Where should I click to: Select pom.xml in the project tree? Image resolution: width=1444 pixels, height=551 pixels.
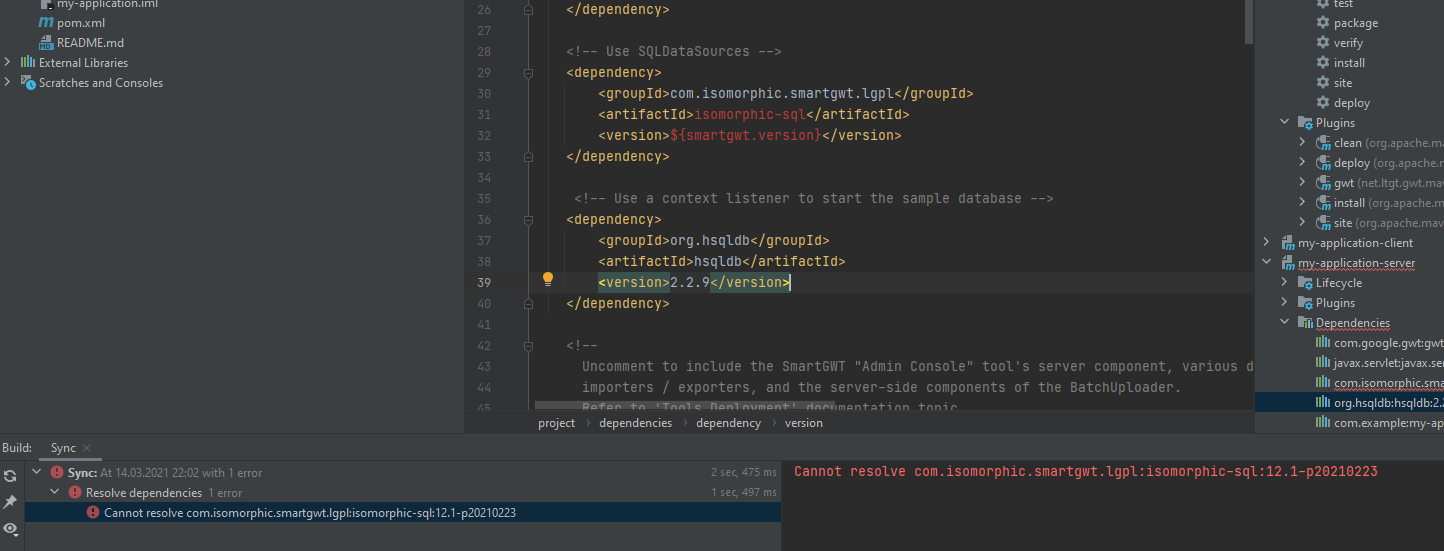point(81,23)
